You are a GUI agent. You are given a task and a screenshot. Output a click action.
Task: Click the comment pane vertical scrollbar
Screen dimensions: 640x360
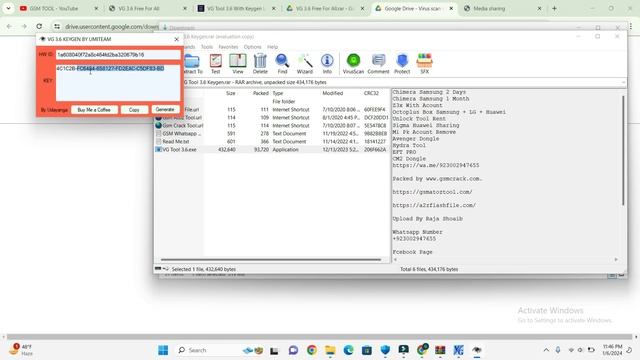coord(623,150)
